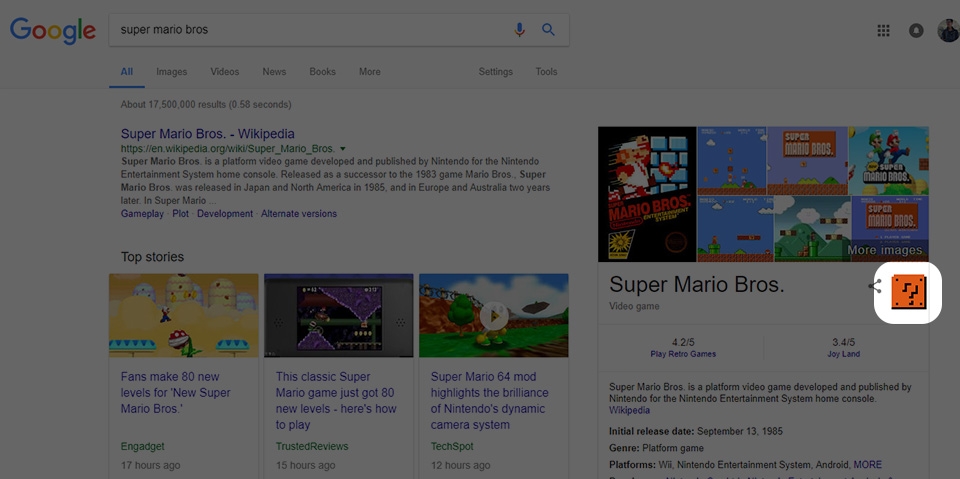This screenshot has height=479, width=960.
Task: Share the Super Mario Bros. panel
Action: pos(876,285)
